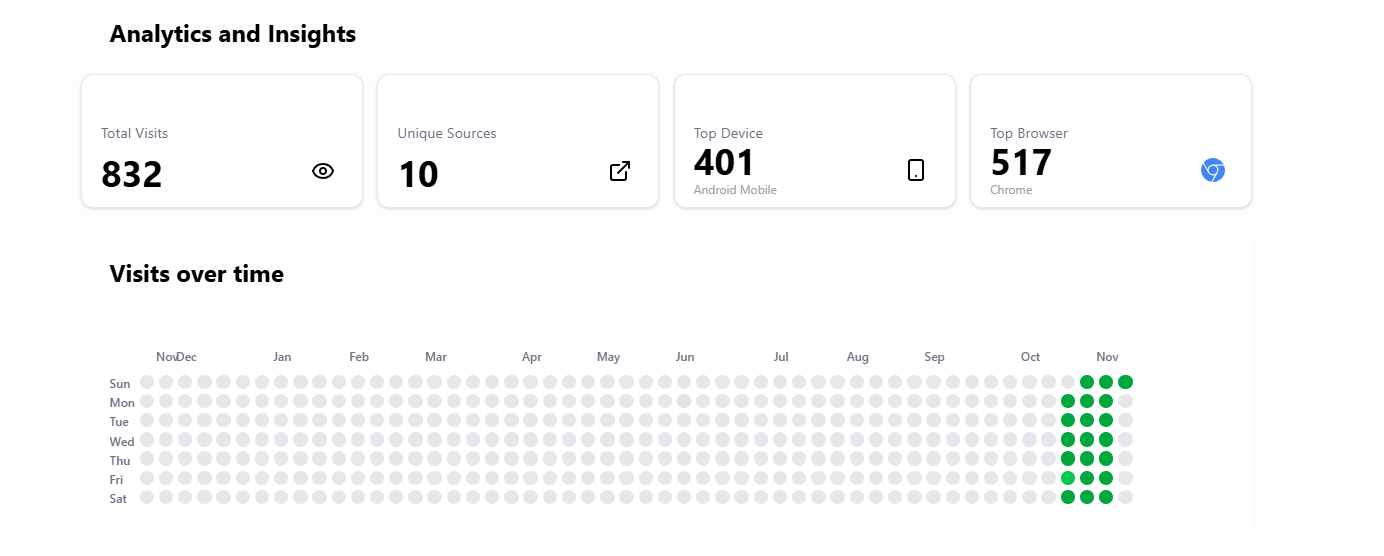Click the eye icon in Total Visits card
The image size is (1384, 556).
coord(322,171)
